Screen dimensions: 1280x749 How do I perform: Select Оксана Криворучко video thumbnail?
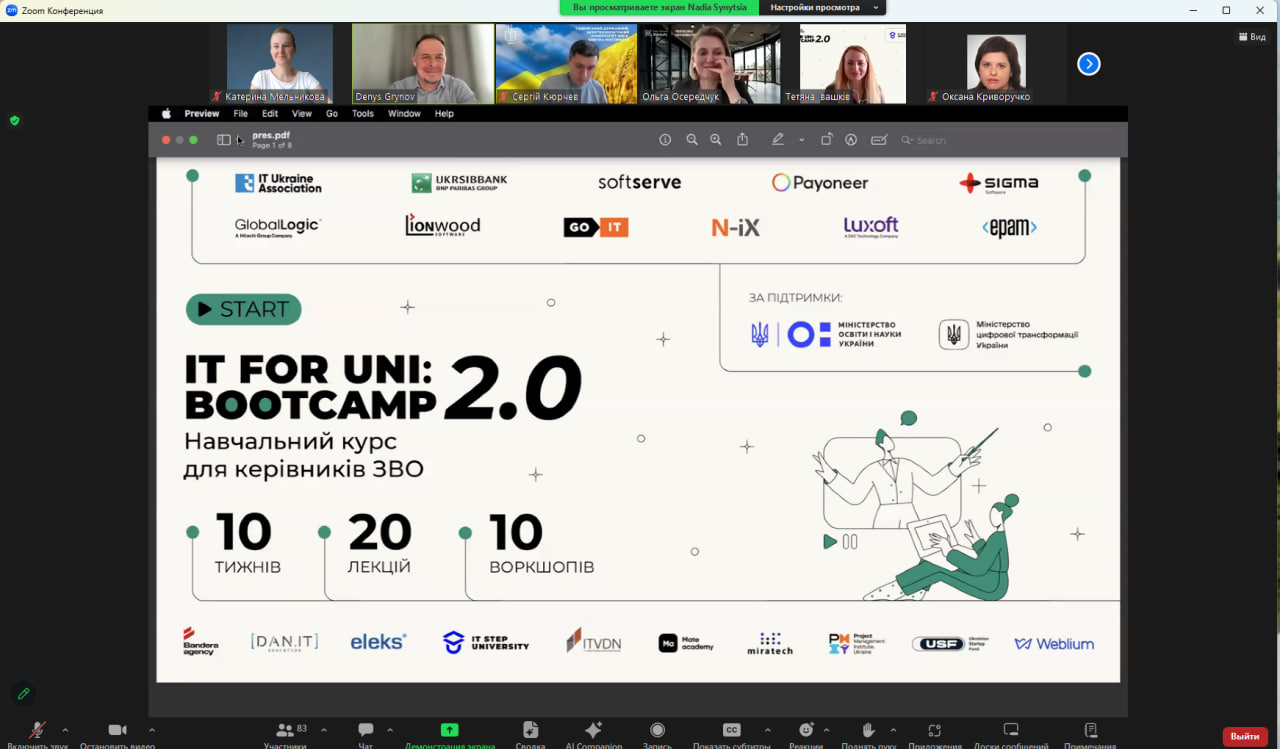tap(996, 64)
